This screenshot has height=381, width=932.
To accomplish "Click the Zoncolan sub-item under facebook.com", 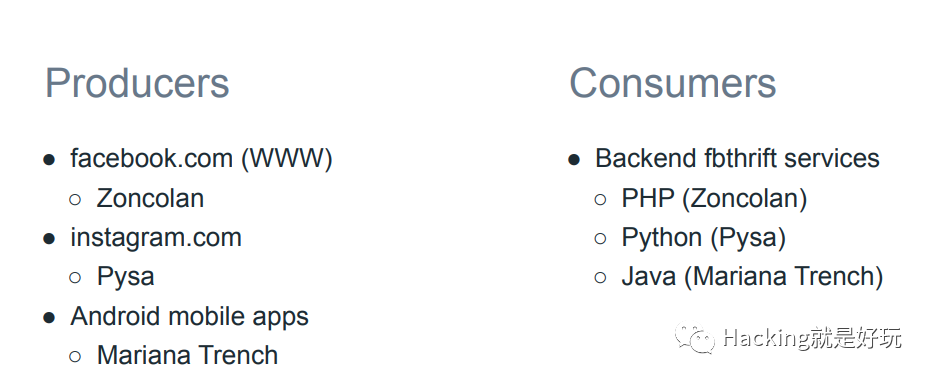I will tap(150, 198).
